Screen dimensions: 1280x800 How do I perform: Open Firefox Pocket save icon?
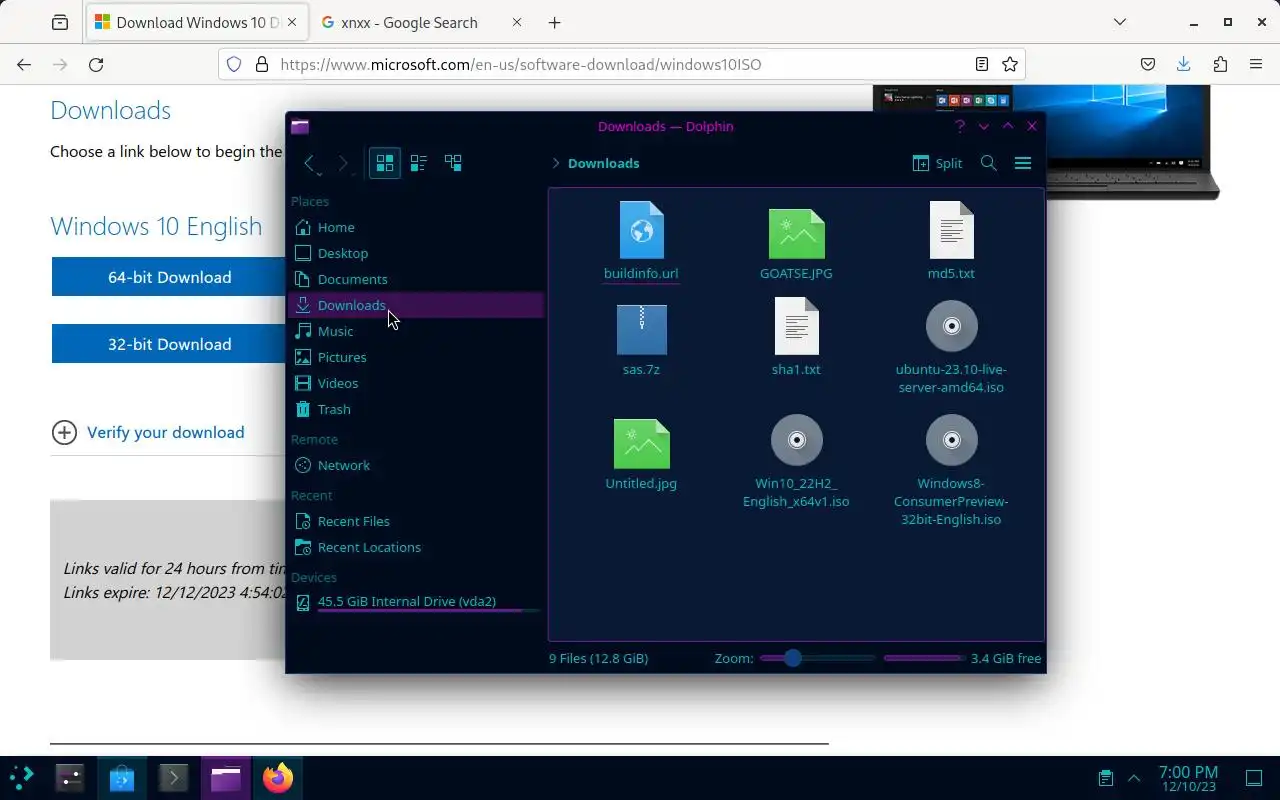tap(1148, 64)
